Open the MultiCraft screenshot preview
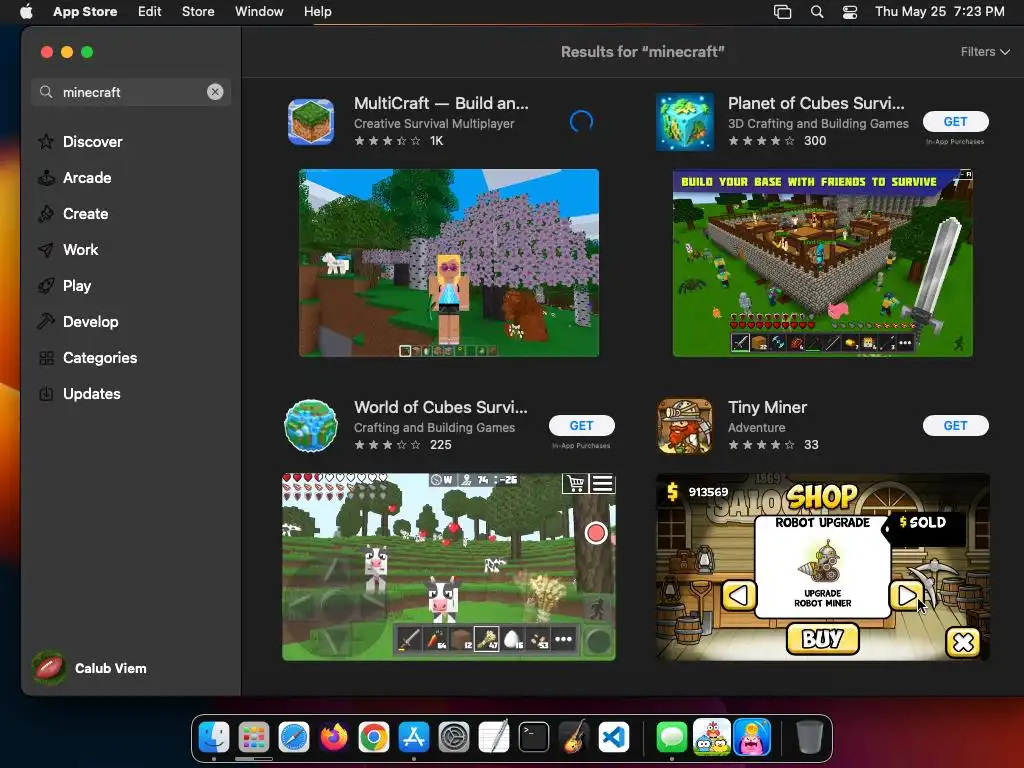Image resolution: width=1024 pixels, height=768 pixels. tap(449, 263)
